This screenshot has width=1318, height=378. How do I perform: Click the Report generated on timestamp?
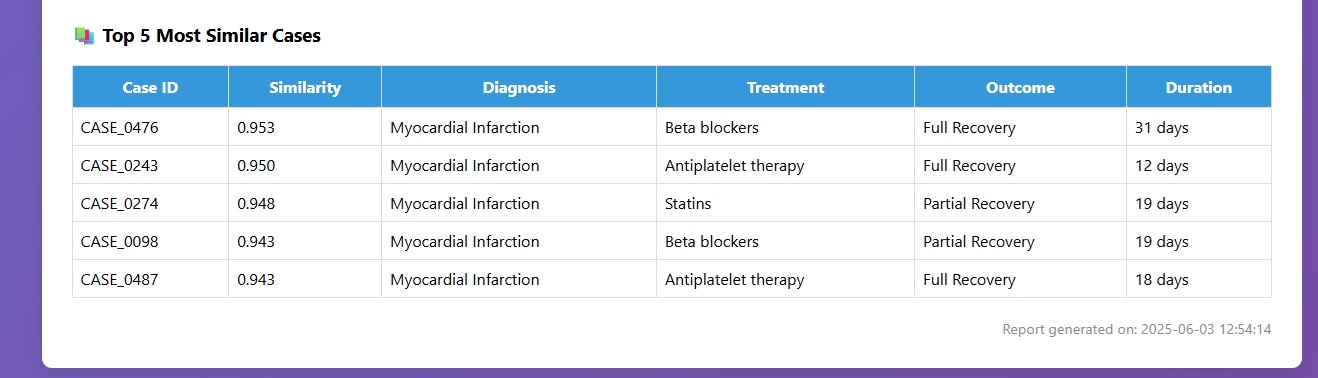pyautogui.click(x=1137, y=329)
